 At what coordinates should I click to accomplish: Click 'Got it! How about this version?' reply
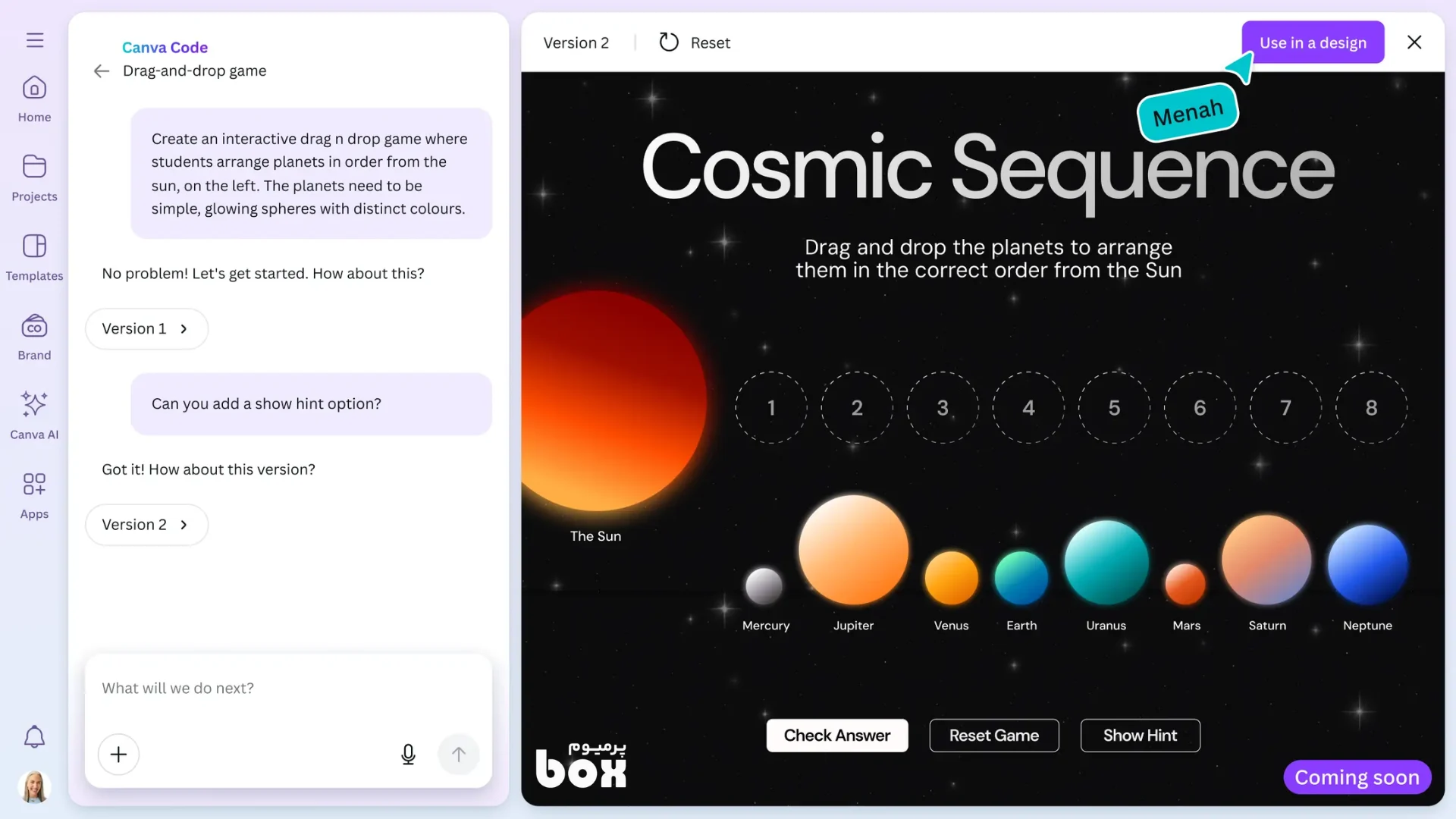tap(209, 469)
